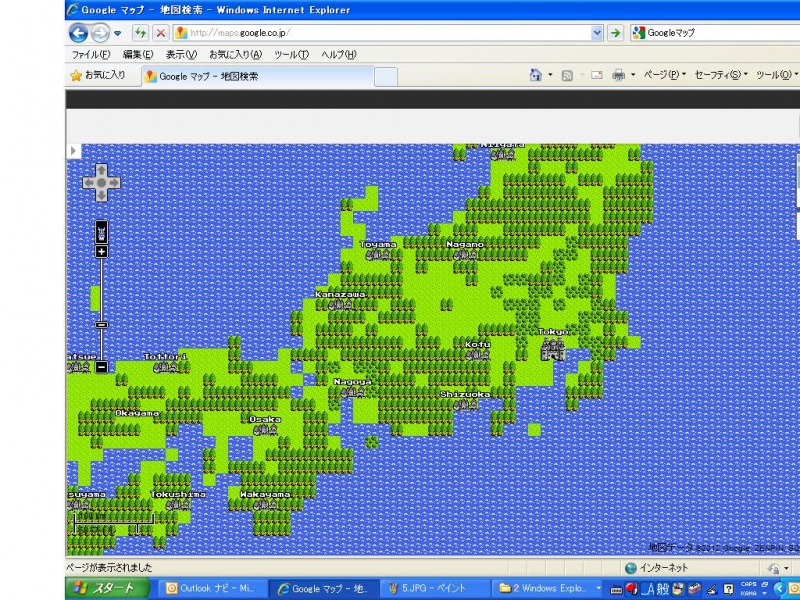Screen dimensions: 800x600
Task: Open the ページ(P) dropdown menu
Action: [x=665, y=75]
